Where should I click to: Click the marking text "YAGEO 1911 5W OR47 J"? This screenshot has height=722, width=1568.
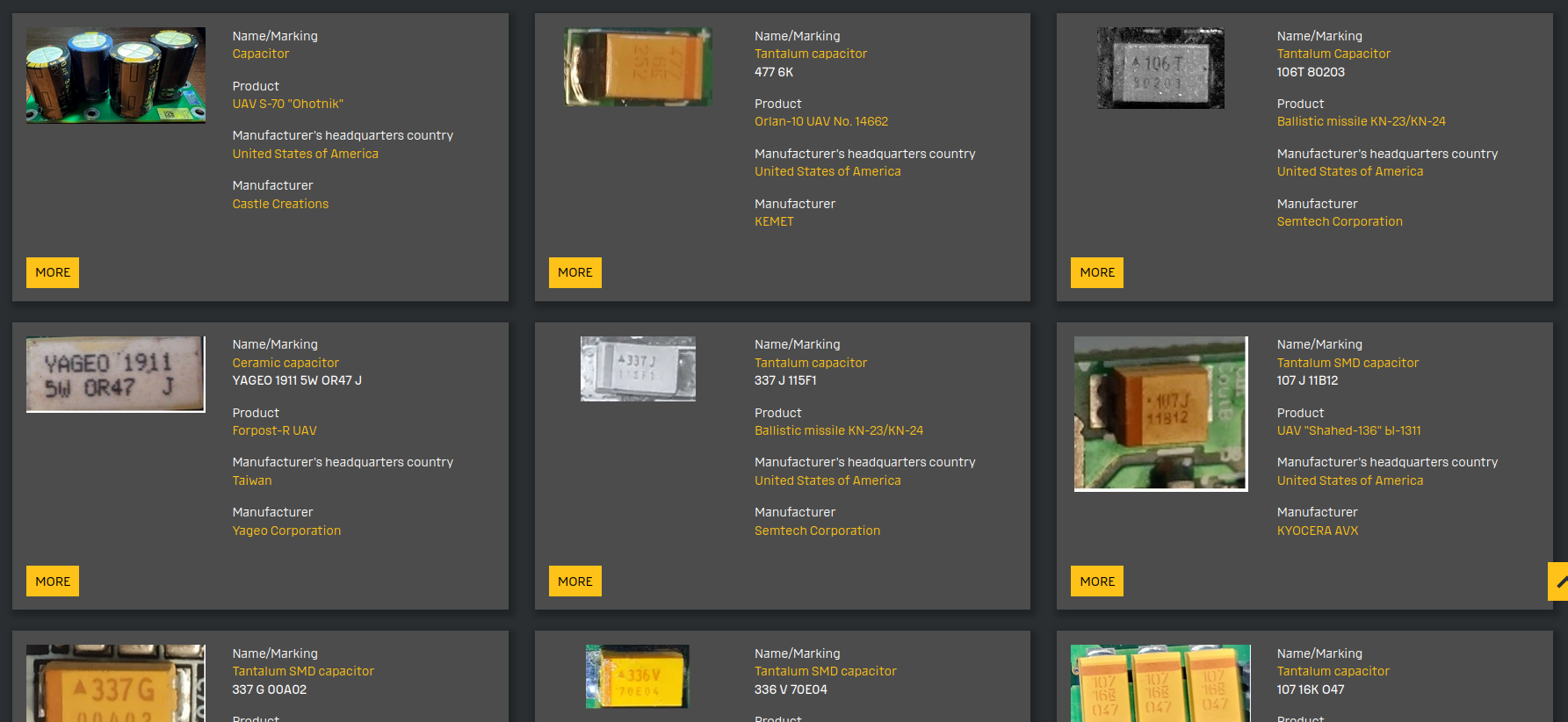click(x=297, y=380)
